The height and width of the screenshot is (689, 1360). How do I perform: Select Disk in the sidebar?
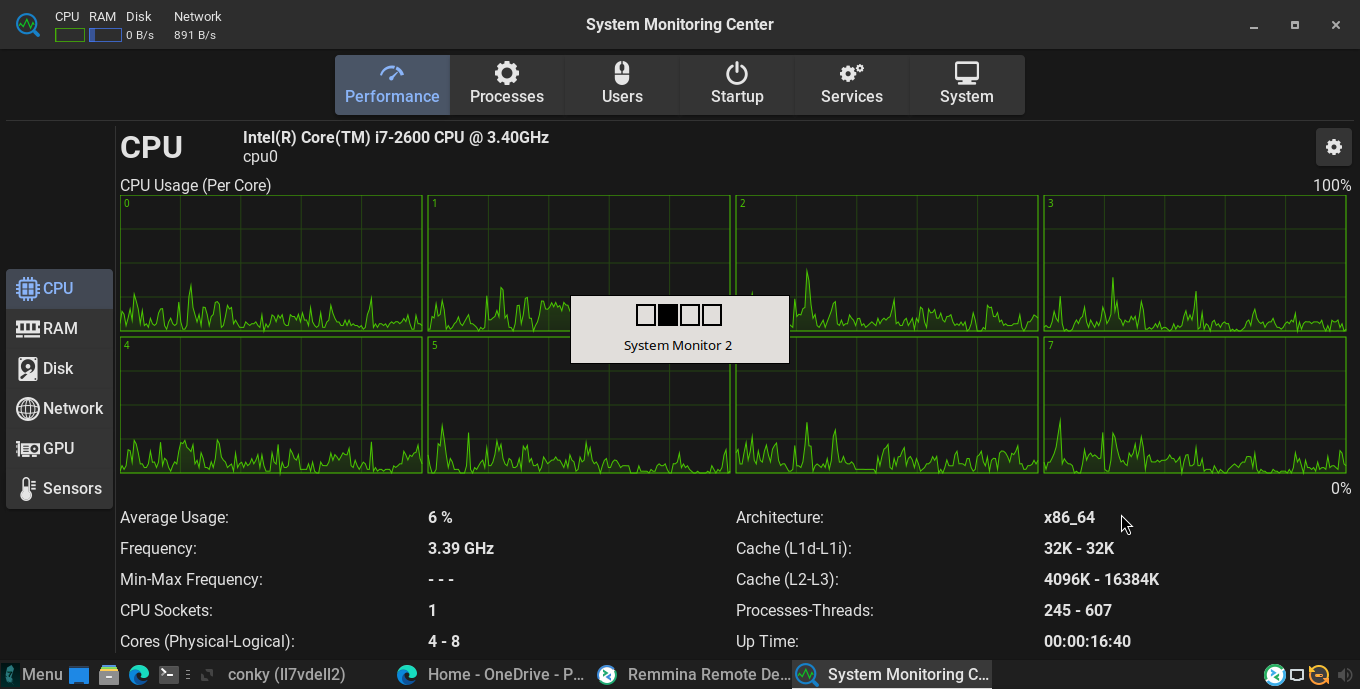coord(59,368)
